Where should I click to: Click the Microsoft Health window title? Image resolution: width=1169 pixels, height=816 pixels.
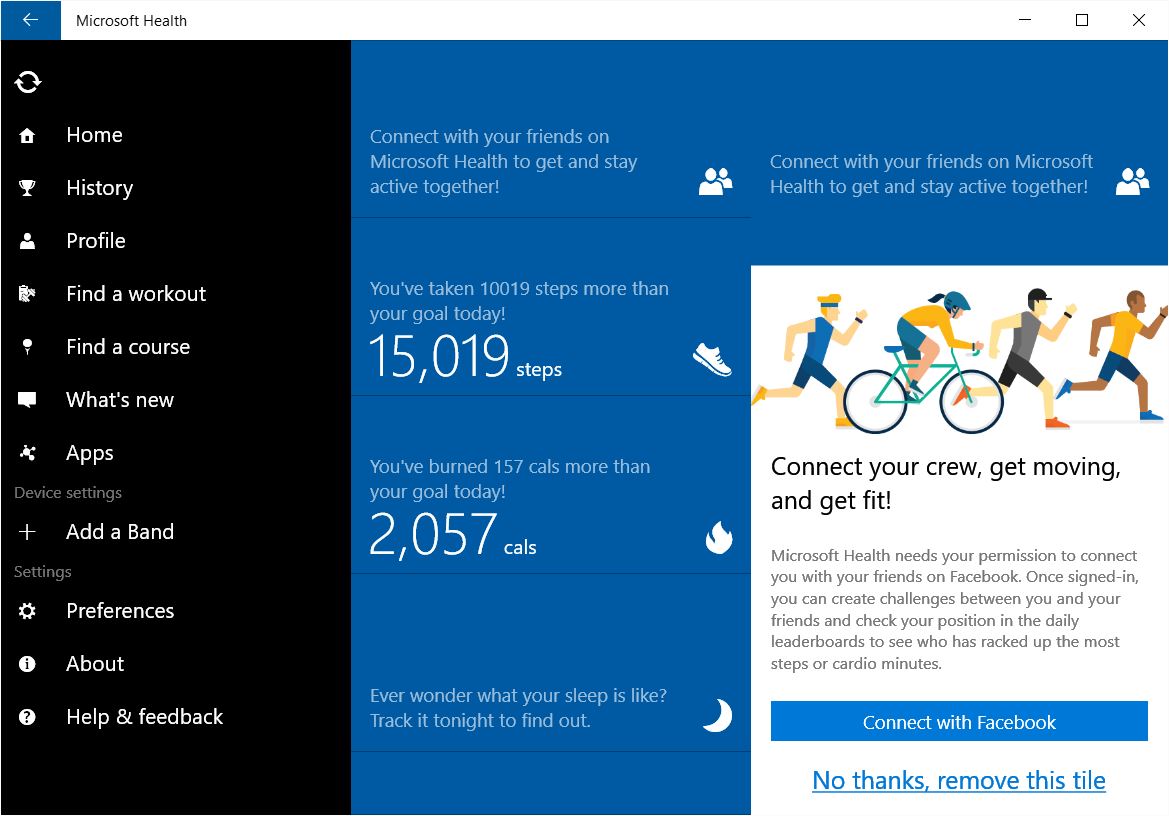tap(131, 21)
